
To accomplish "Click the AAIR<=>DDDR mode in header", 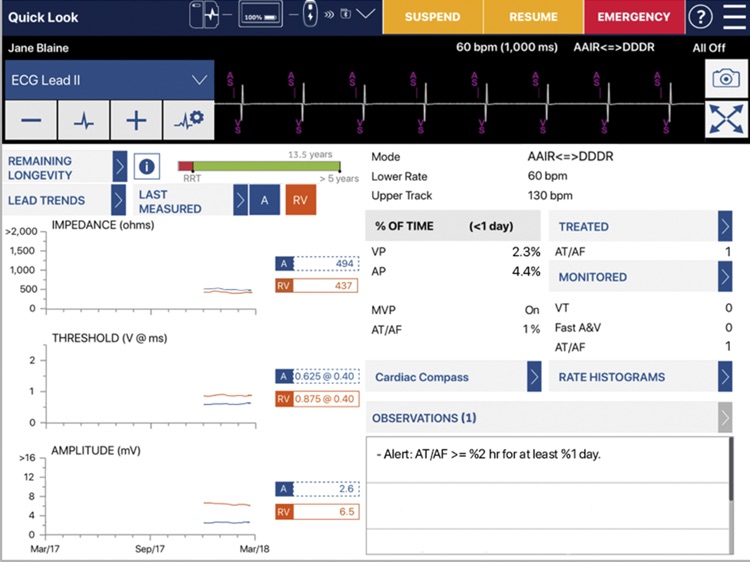I will [614, 47].
